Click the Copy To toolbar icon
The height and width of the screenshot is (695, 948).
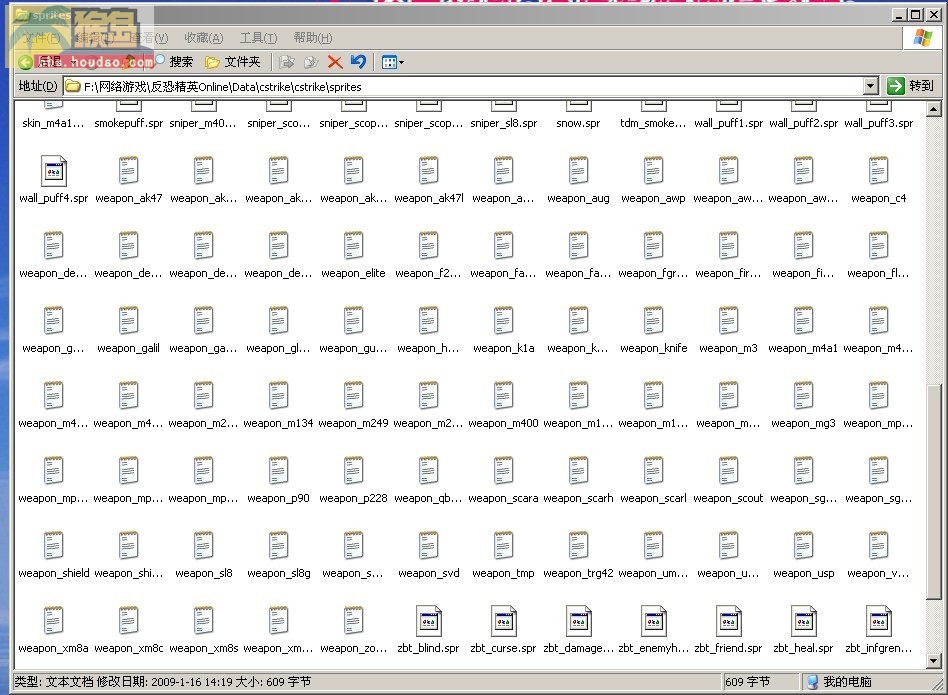(311, 62)
